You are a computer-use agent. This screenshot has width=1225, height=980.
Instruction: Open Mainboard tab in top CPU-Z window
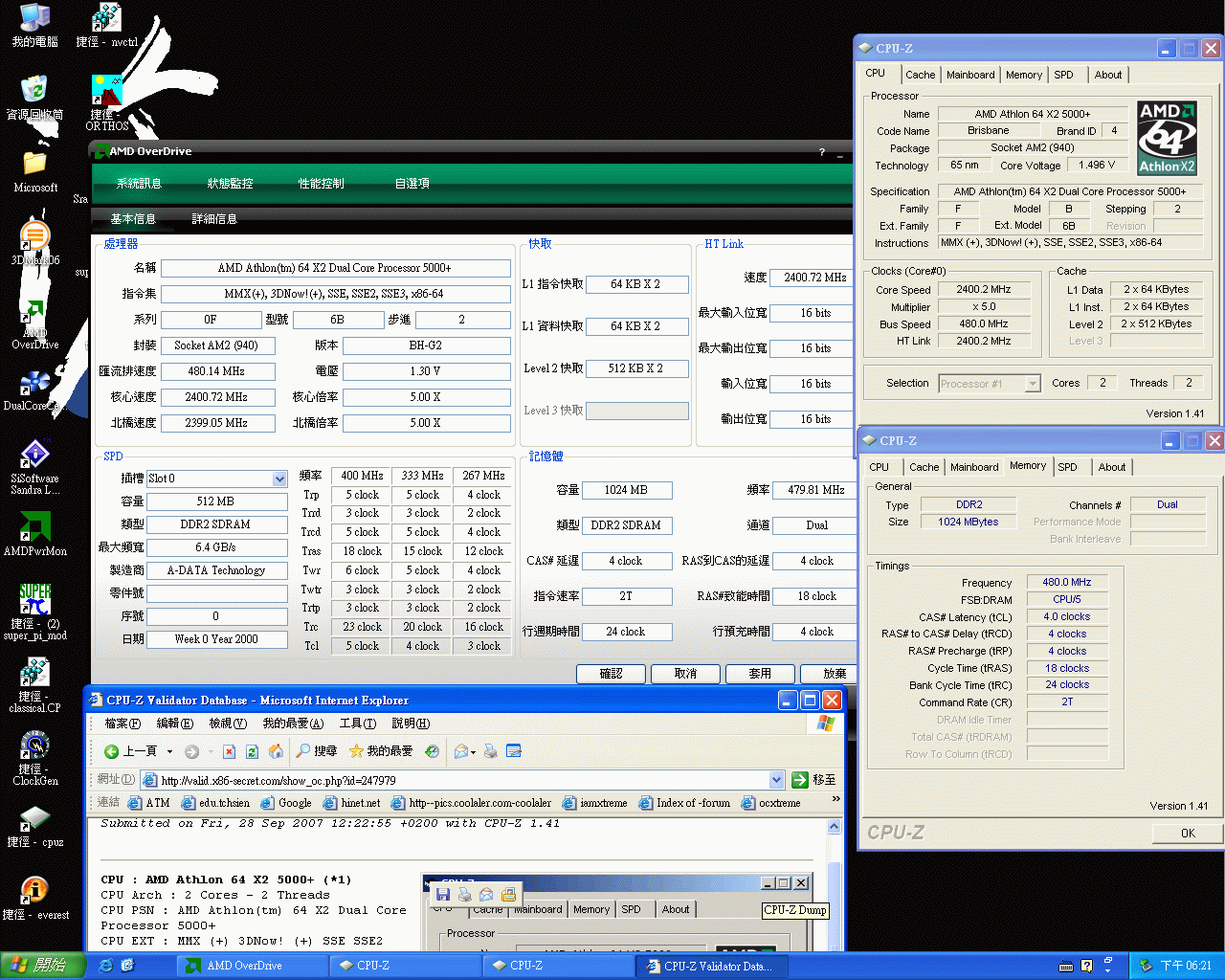970,75
